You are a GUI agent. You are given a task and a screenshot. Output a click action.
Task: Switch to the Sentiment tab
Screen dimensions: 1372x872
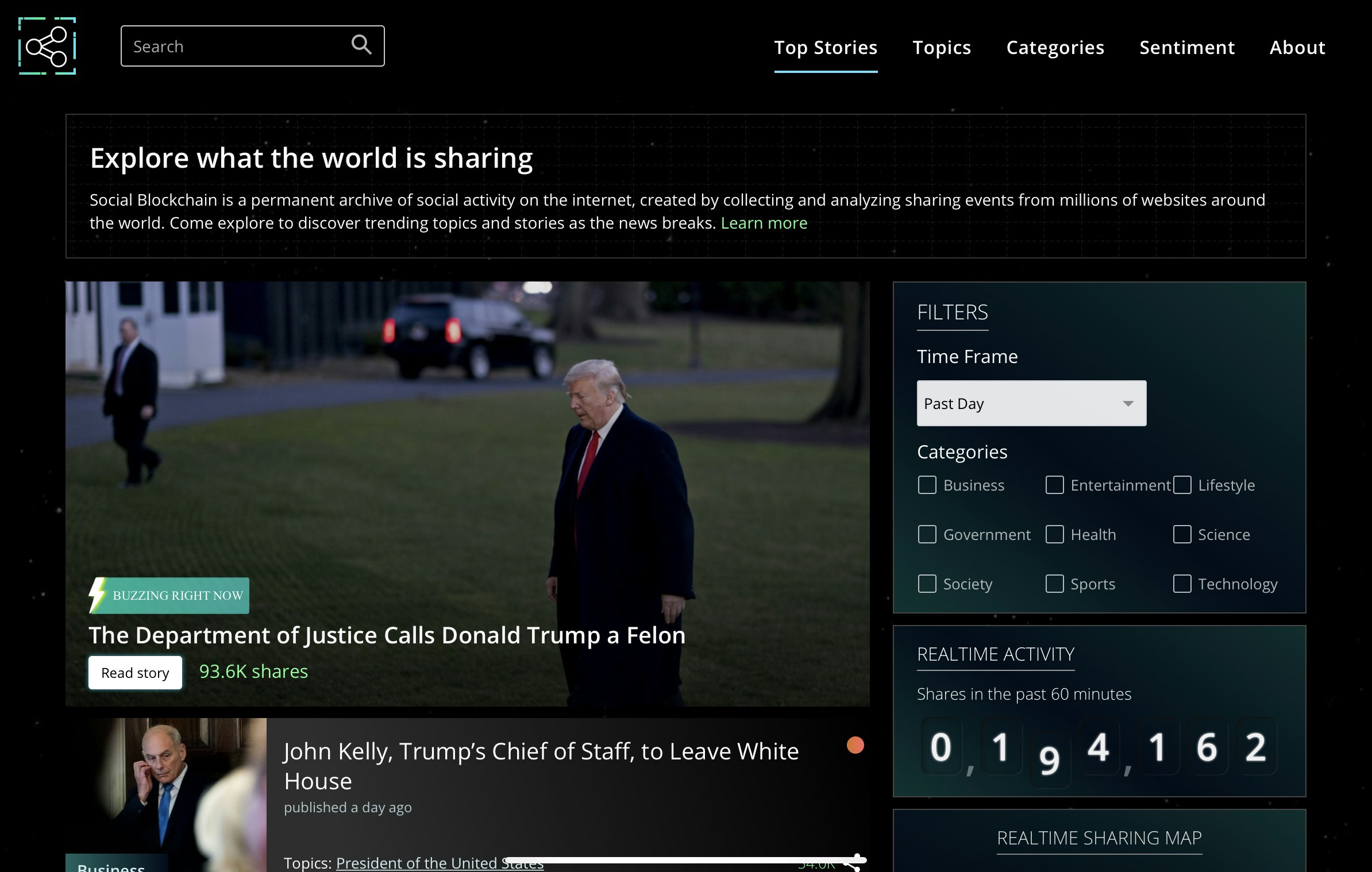pos(1187,47)
